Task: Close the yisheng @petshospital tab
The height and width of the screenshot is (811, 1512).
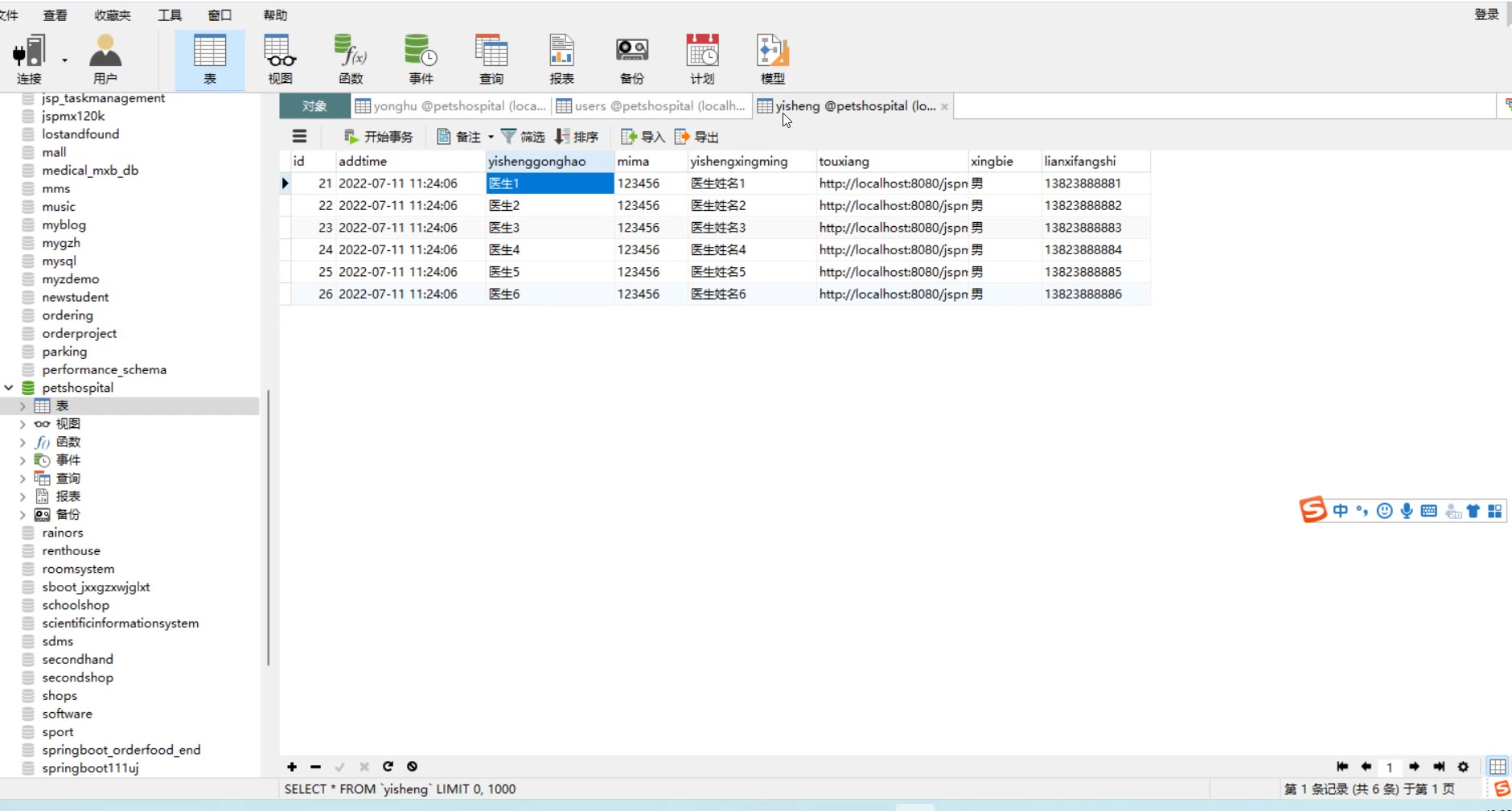Action: pos(944,107)
